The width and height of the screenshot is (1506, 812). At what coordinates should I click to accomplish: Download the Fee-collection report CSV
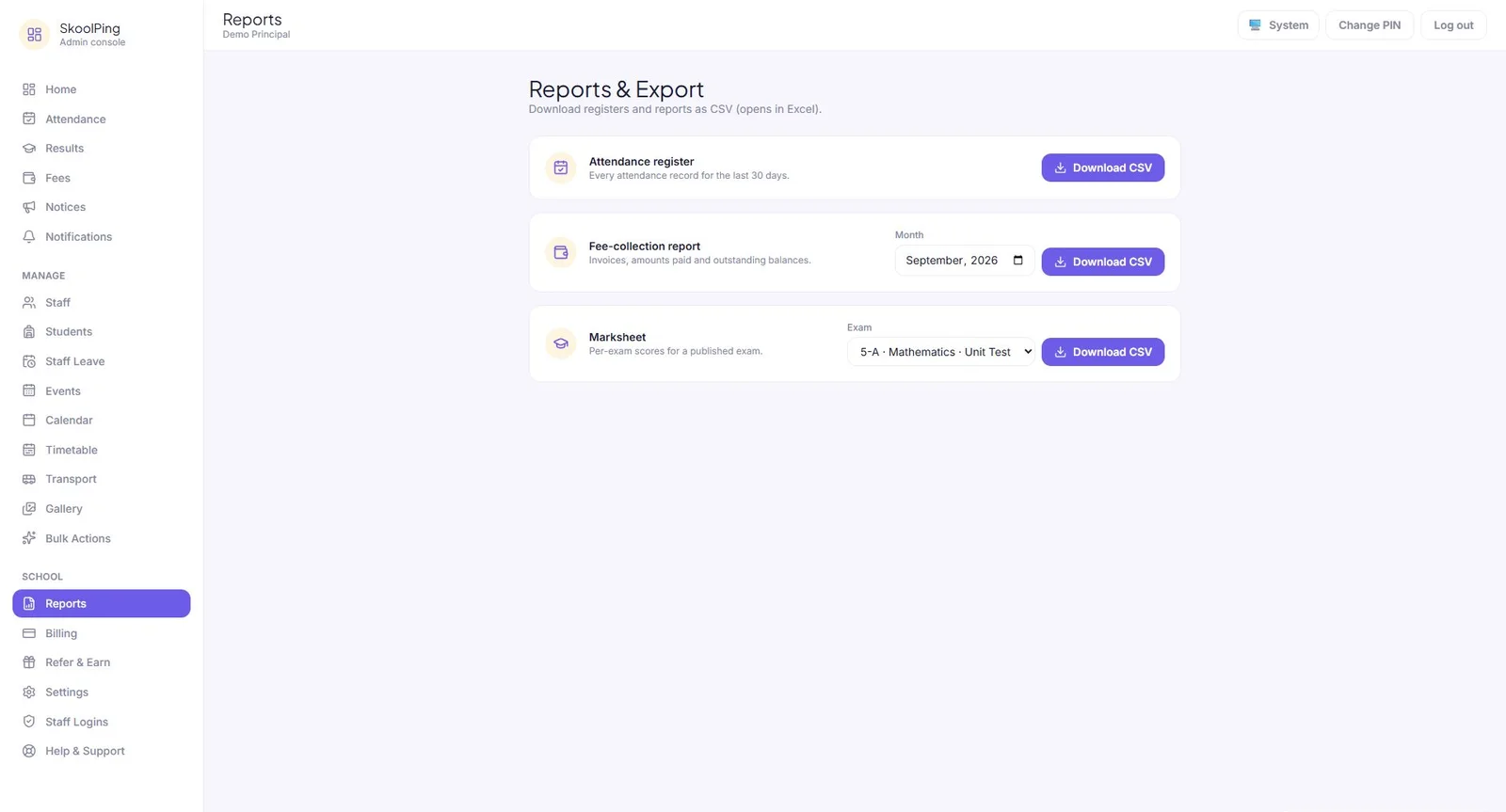1103,262
